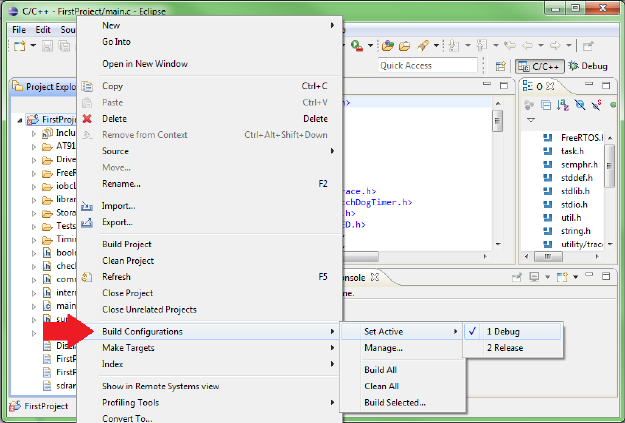The height and width of the screenshot is (423, 625).
Task: Click the Sort alphabetically icon in Outline
Action: 563,105
